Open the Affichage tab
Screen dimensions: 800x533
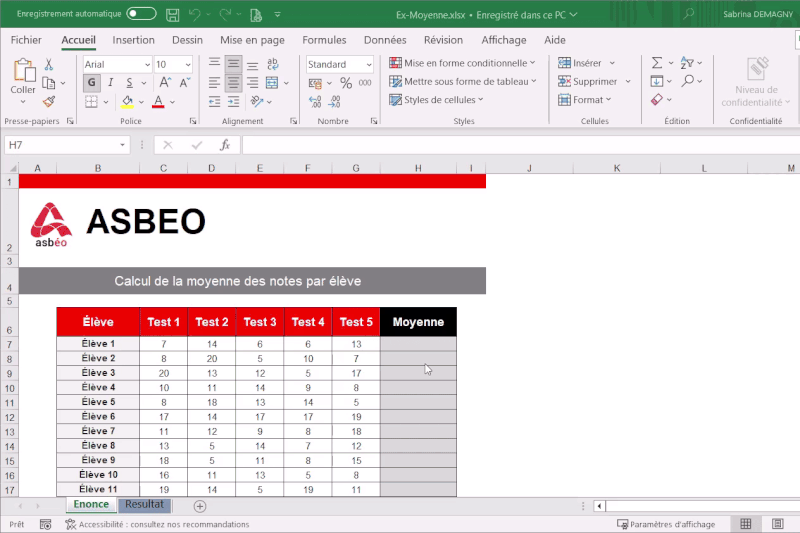click(504, 40)
